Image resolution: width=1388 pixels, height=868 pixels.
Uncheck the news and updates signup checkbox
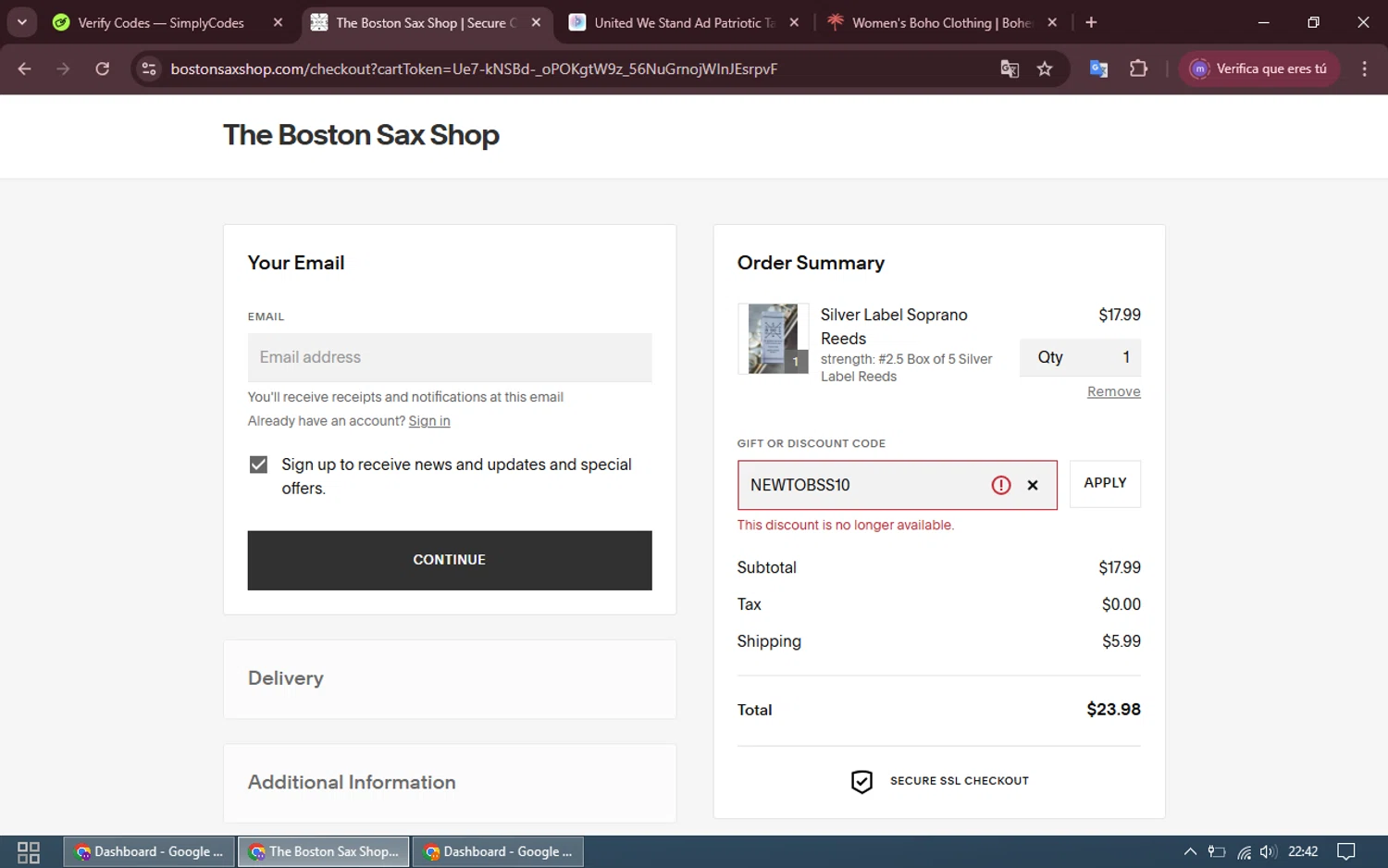(x=258, y=465)
